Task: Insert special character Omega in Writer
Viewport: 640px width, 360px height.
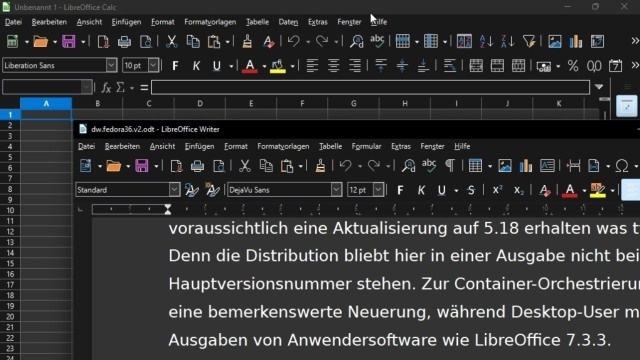Action: [x=622, y=166]
